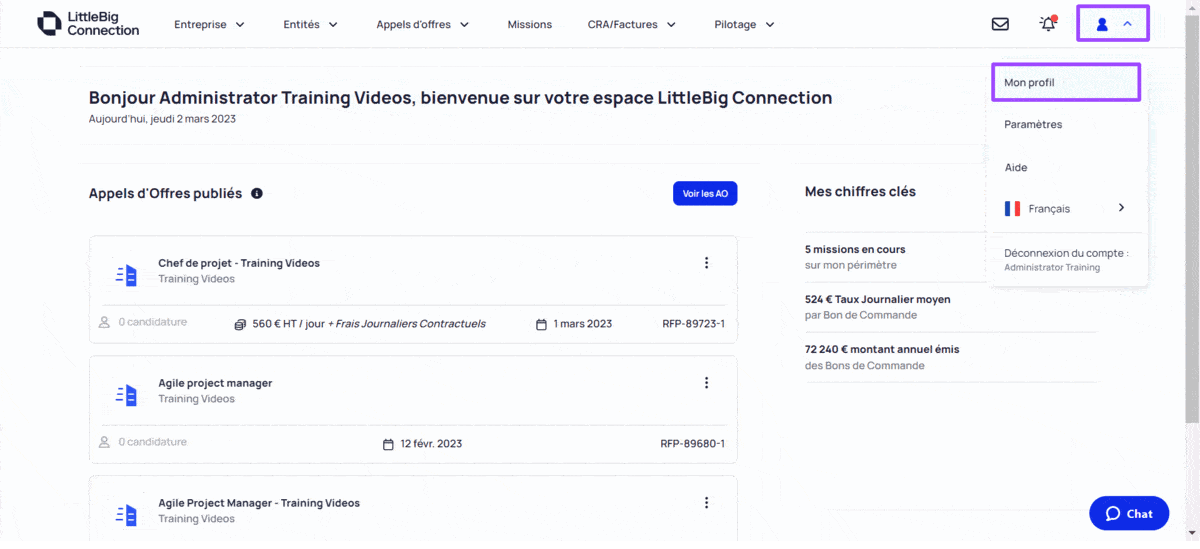The height and width of the screenshot is (549, 1200).
Task: Click 560 € HT / jour rate text
Action: point(288,324)
